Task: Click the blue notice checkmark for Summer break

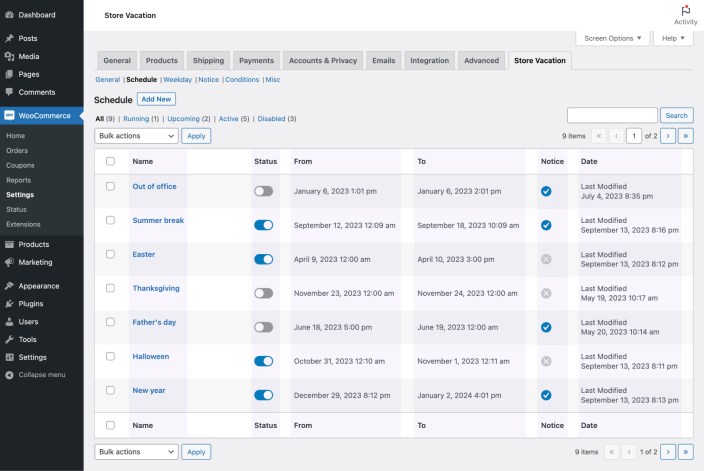Action: coord(545,225)
